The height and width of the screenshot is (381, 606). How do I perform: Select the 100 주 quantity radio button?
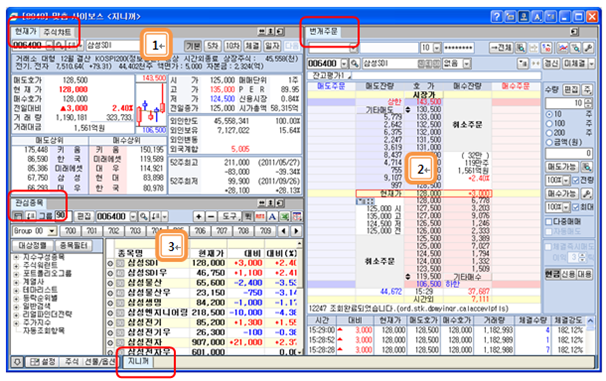(549, 124)
